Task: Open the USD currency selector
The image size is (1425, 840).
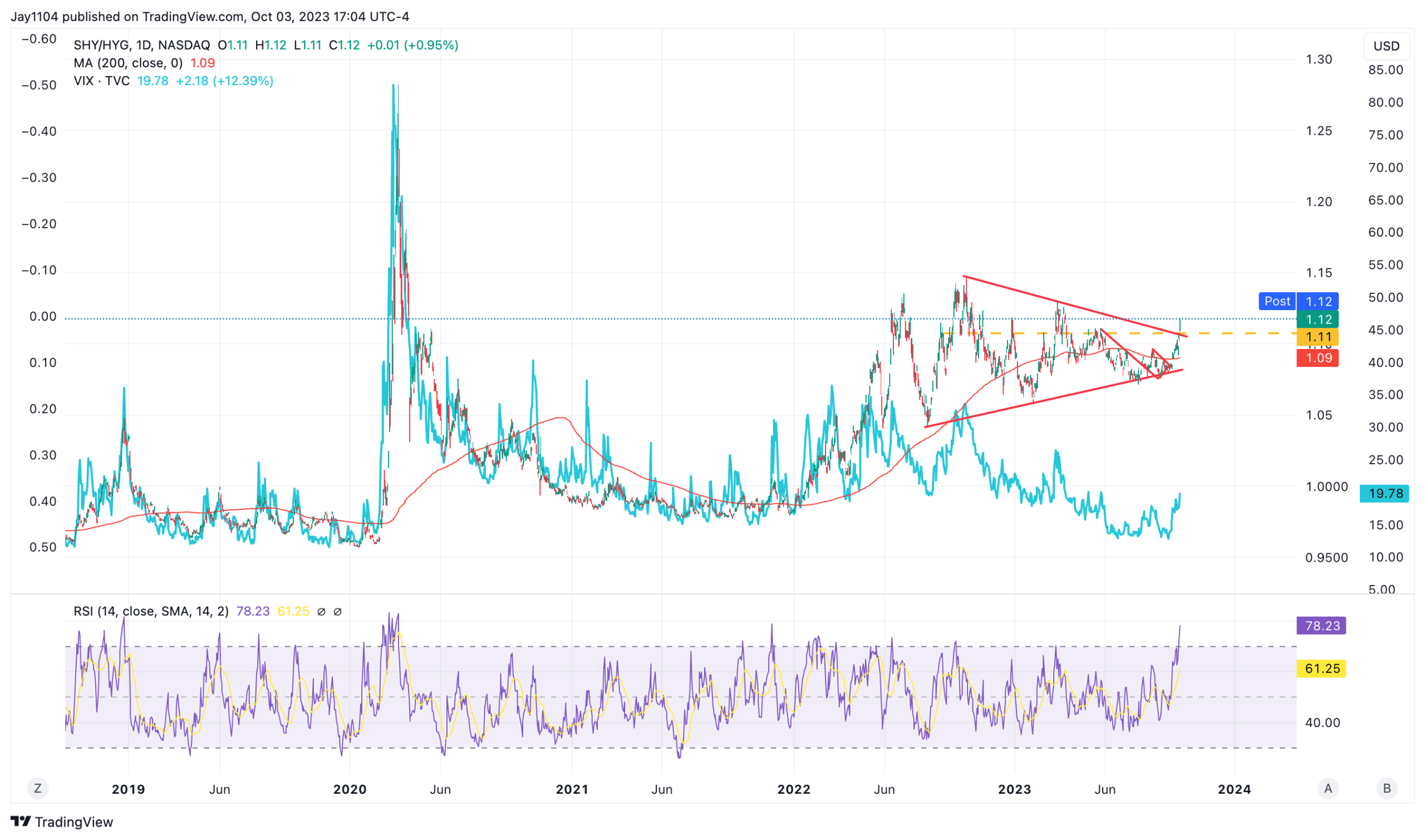Action: point(1386,46)
